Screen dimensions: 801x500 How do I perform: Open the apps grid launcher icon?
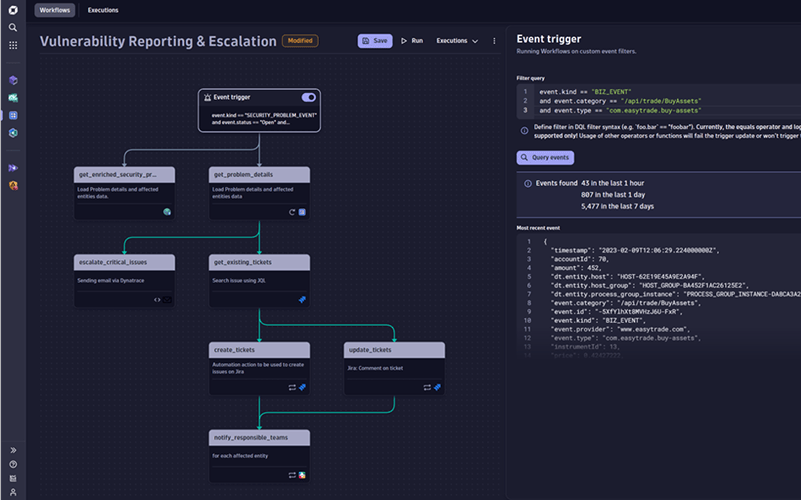point(13,44)
